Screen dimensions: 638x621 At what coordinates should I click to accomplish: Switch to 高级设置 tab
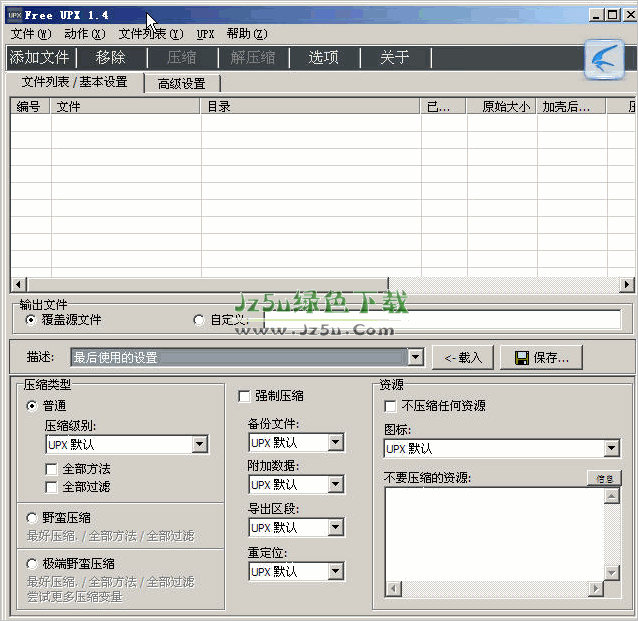pos(182,84)
